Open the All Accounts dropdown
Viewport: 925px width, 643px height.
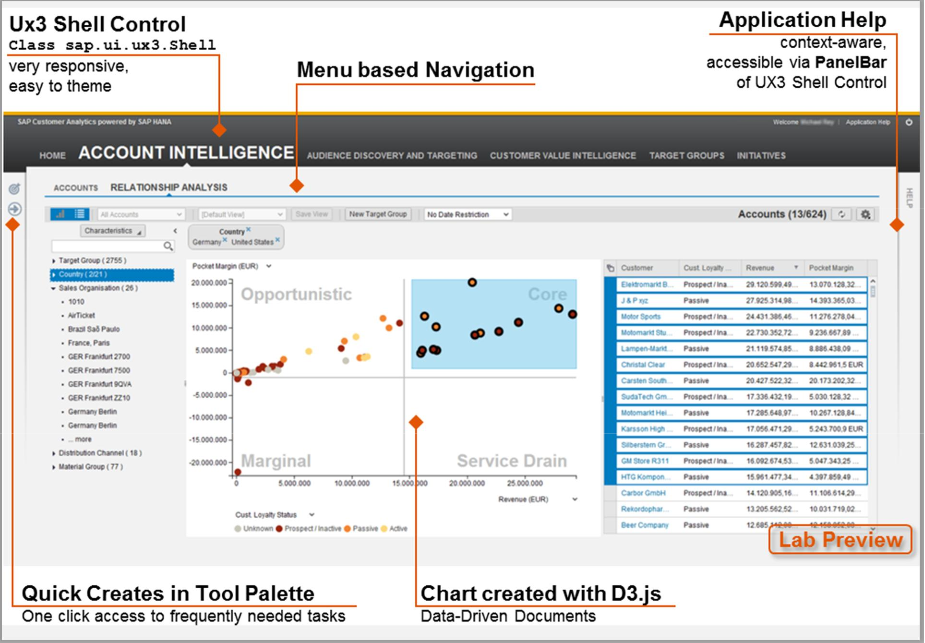141,214
